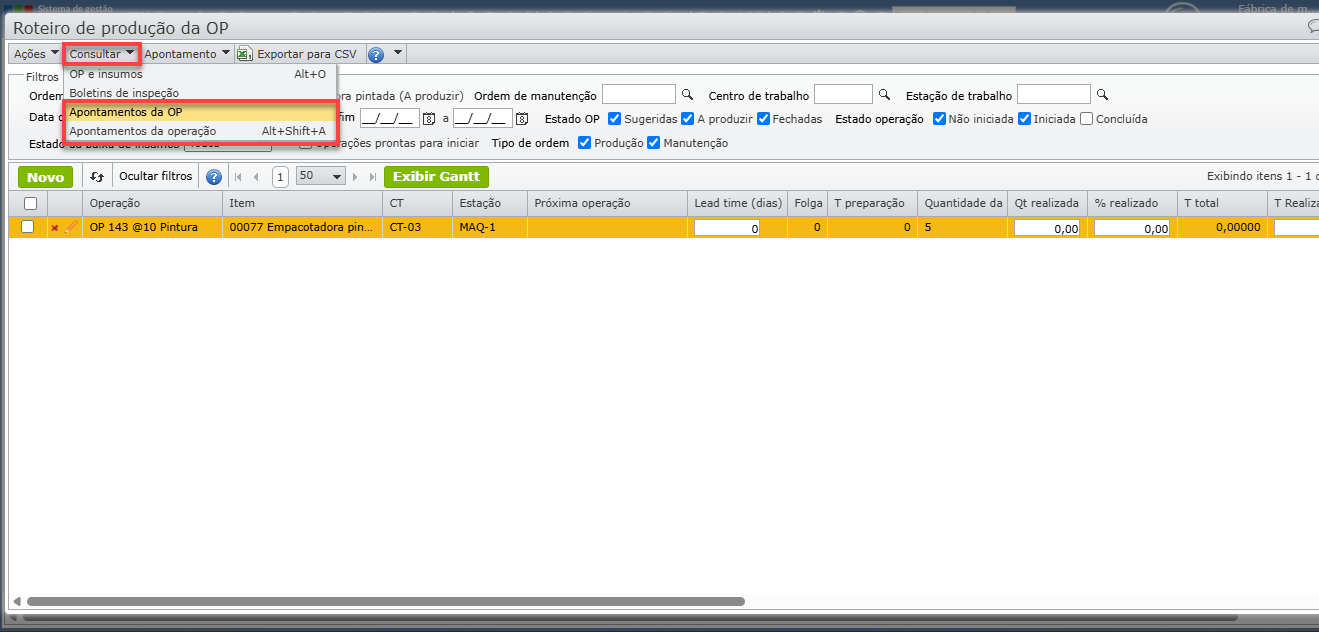Click cell OP 143 @10 Pintura
1319x632 pixels.
[x=152, y=227]
